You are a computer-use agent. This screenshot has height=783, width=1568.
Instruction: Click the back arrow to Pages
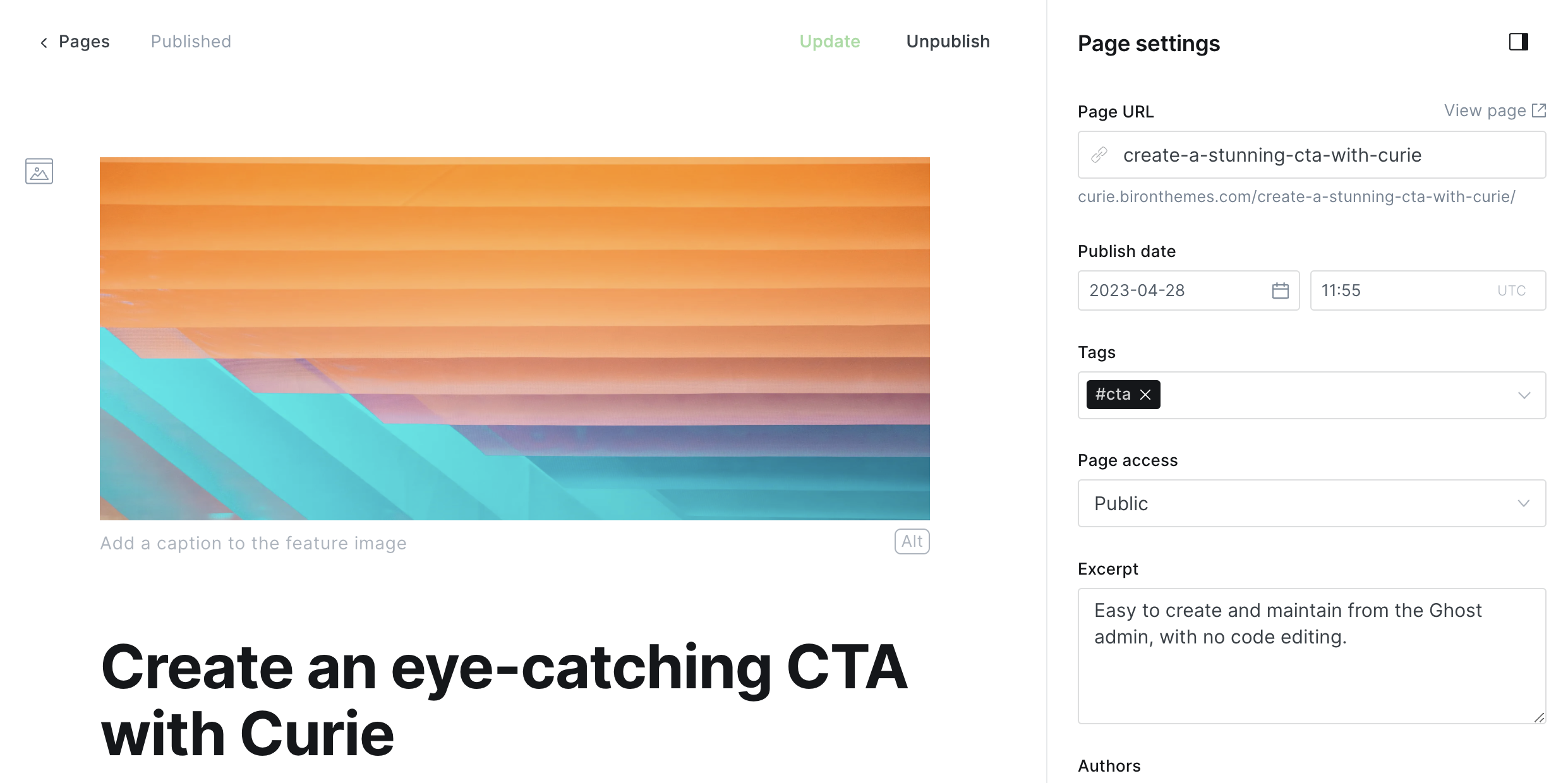44,40
